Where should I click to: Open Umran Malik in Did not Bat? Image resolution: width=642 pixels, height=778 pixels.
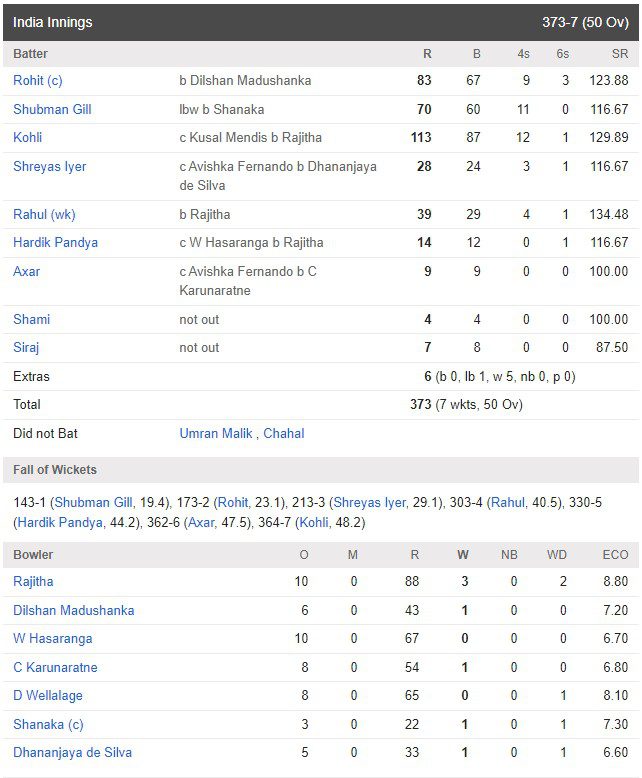point(216,433)
